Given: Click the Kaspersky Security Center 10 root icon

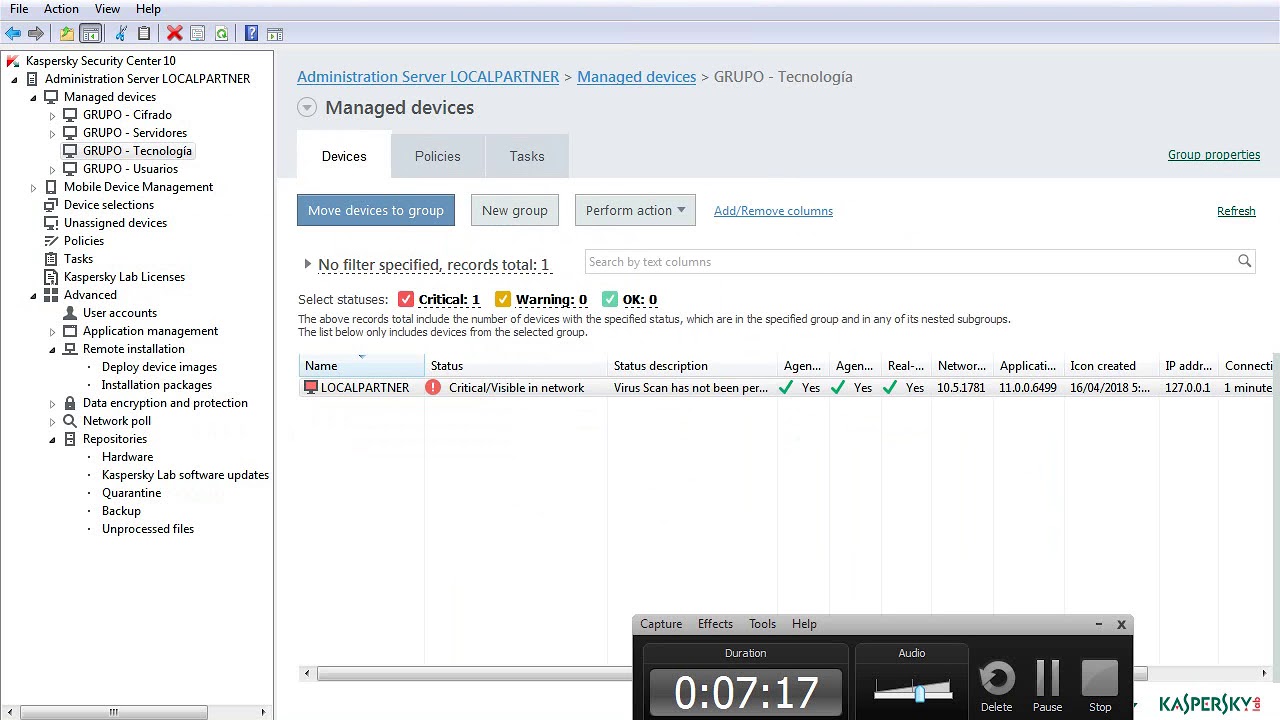Looking at the screenshot, I should (x=13, y=61).
